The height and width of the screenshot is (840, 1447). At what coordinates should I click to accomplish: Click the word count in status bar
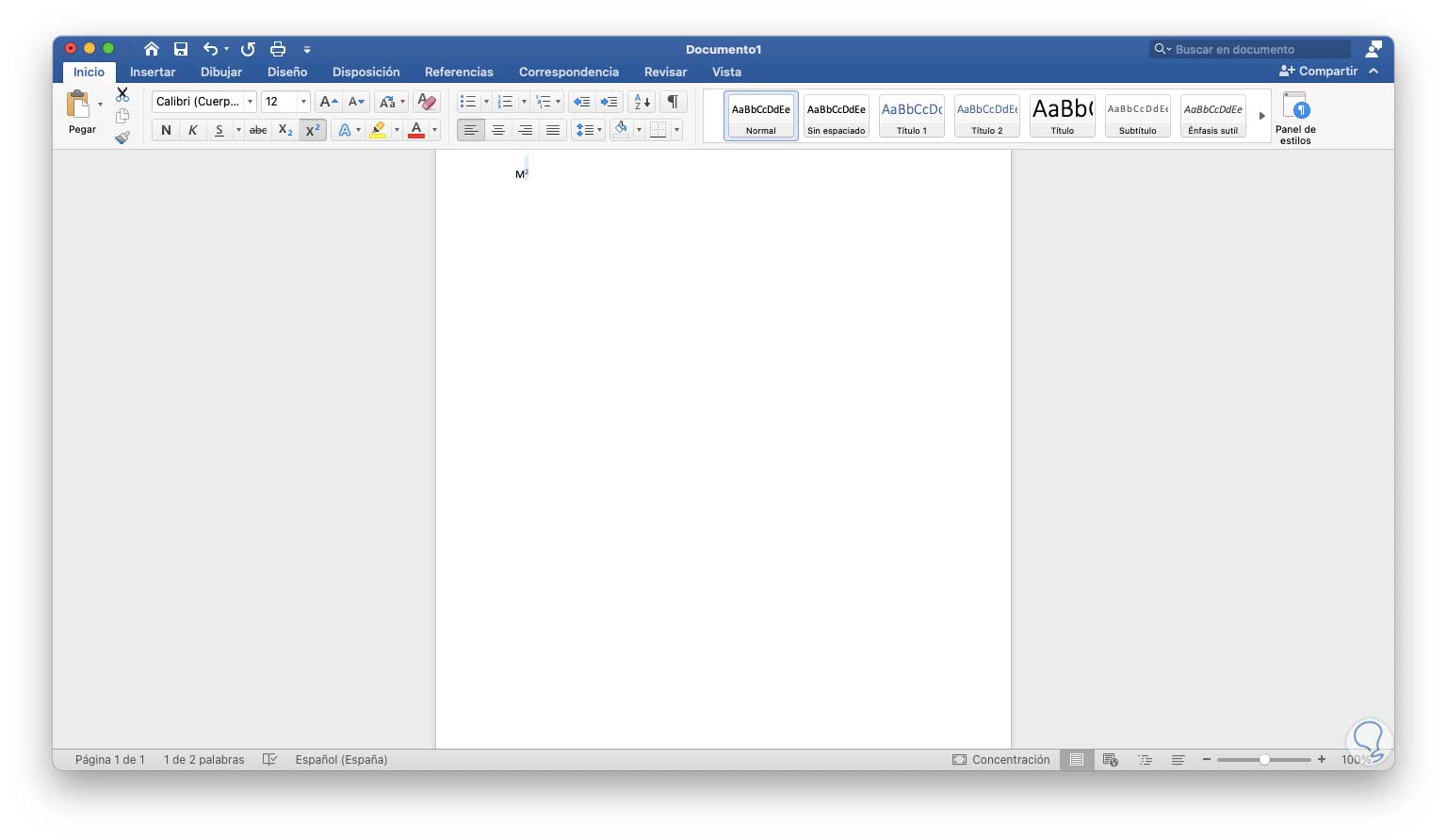point(203,759)
